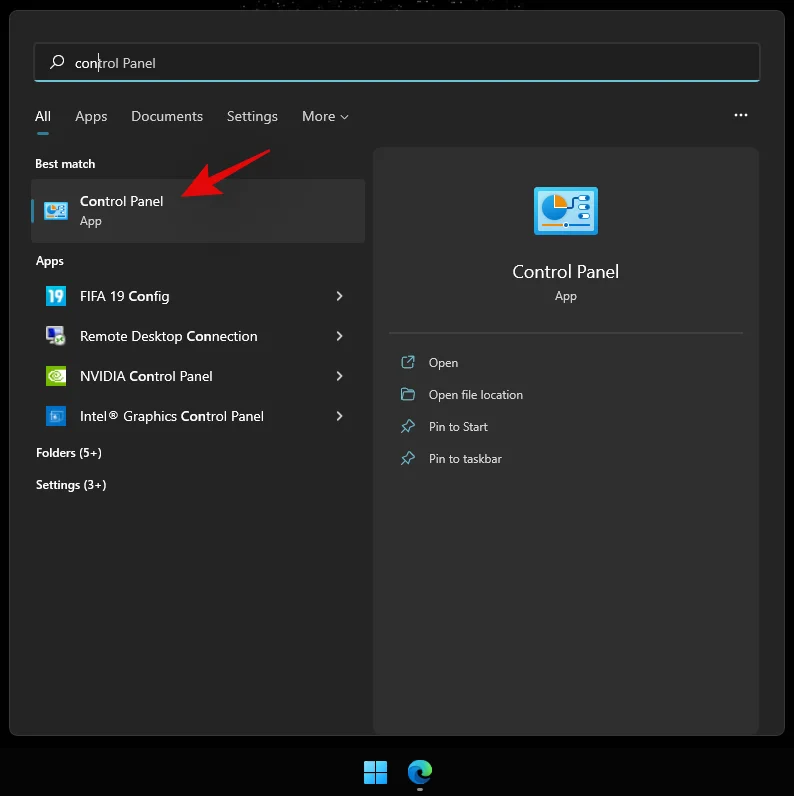794x796 pixels.
Task: Click the search magnifier icon
Action: click(57, 62)
